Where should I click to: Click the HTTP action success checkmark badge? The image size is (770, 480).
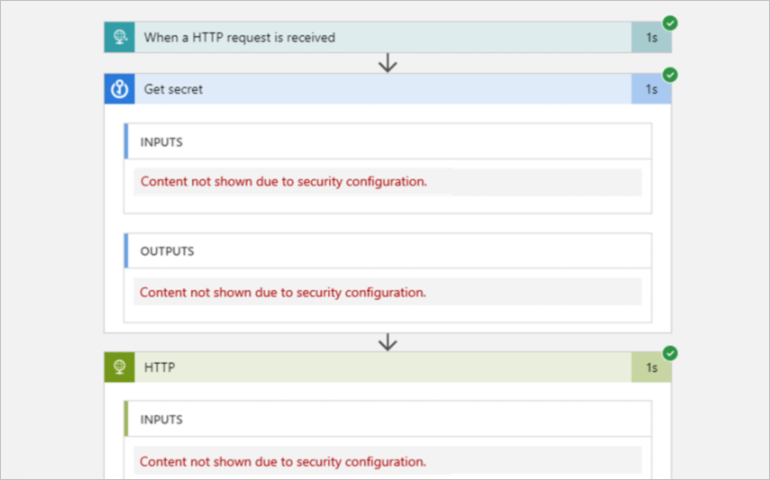coord(670,352)
